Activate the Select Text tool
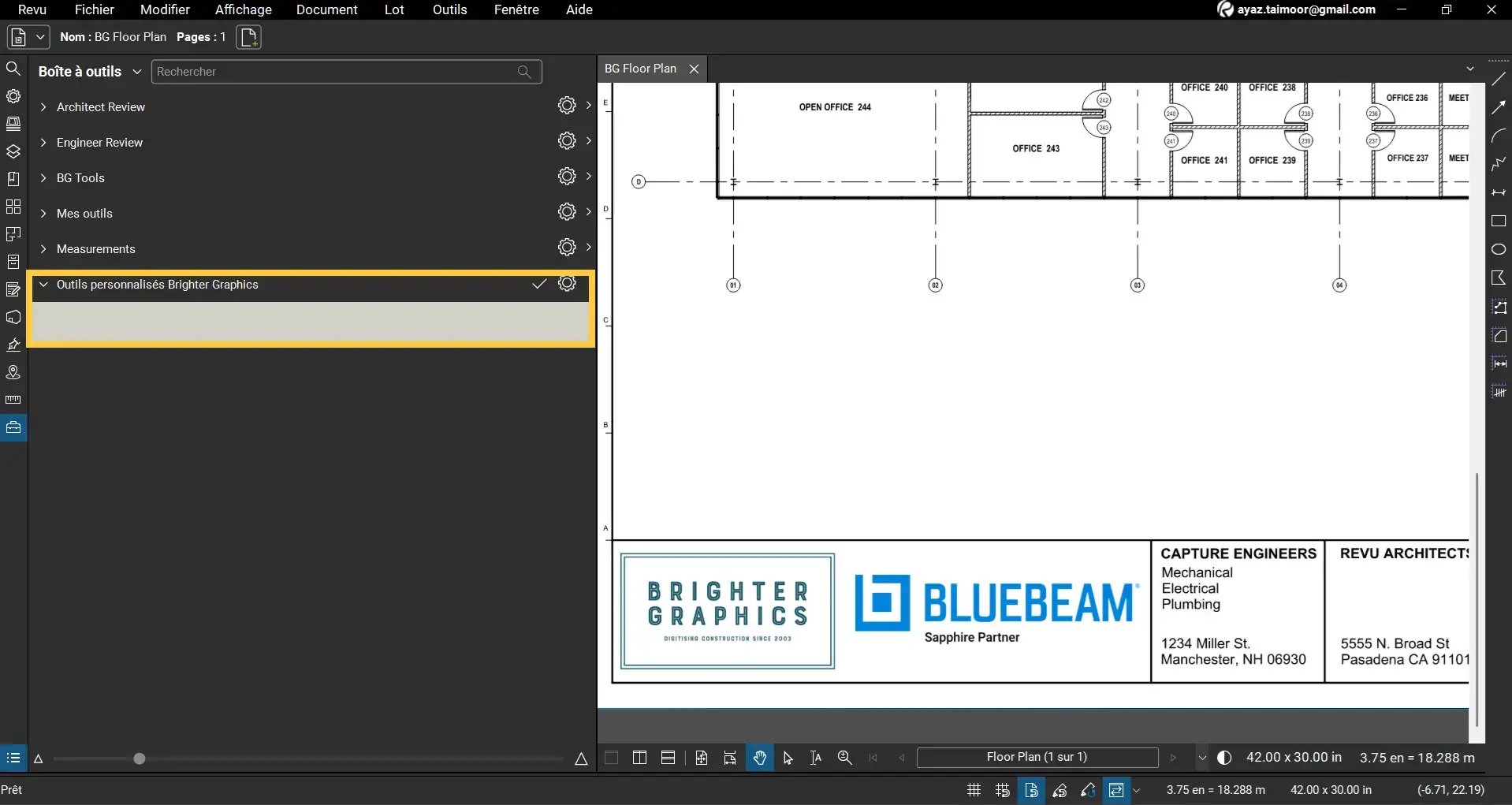The height and width of the screenshot is (805, 1512). (x=816, y=758)
